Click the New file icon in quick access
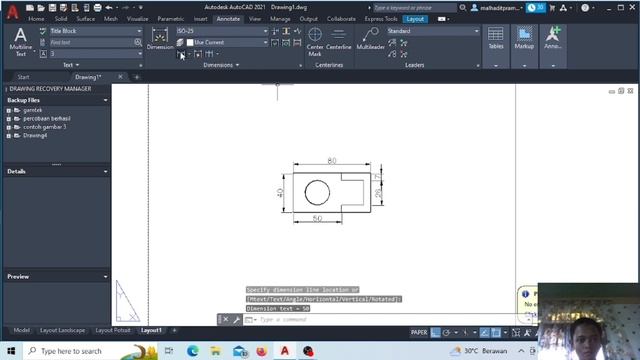The height and width of the screenshot is (360, 640). click(30, 8)
